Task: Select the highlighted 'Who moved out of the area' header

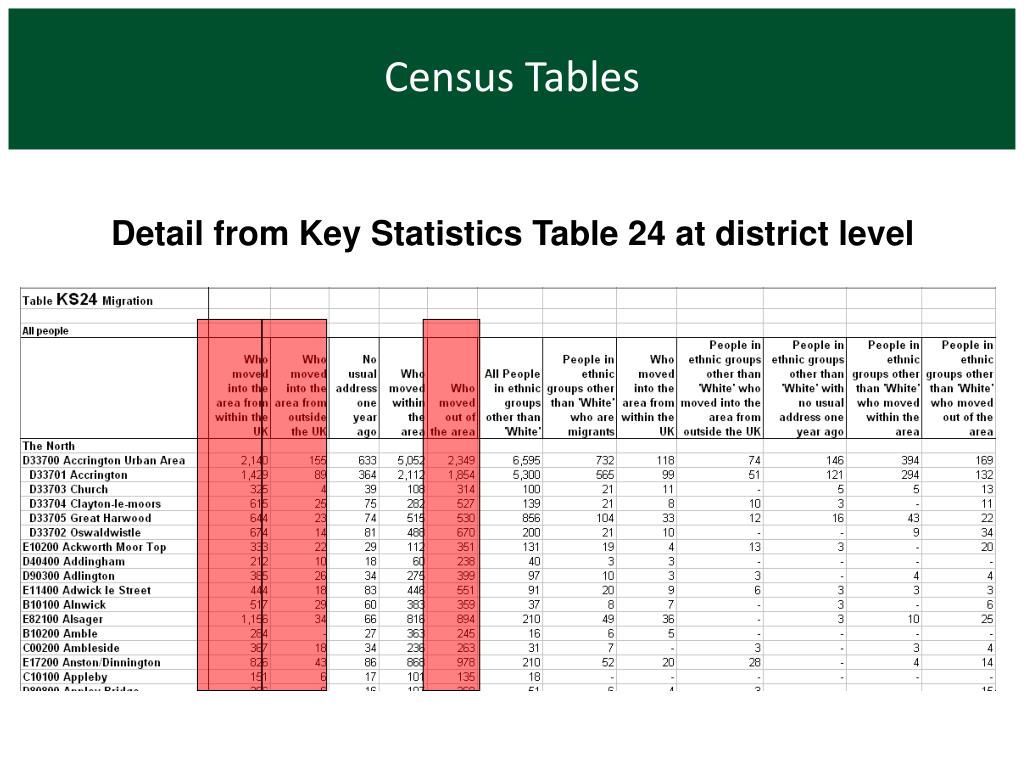Action: pyautogui.click(x=453, y=409)
